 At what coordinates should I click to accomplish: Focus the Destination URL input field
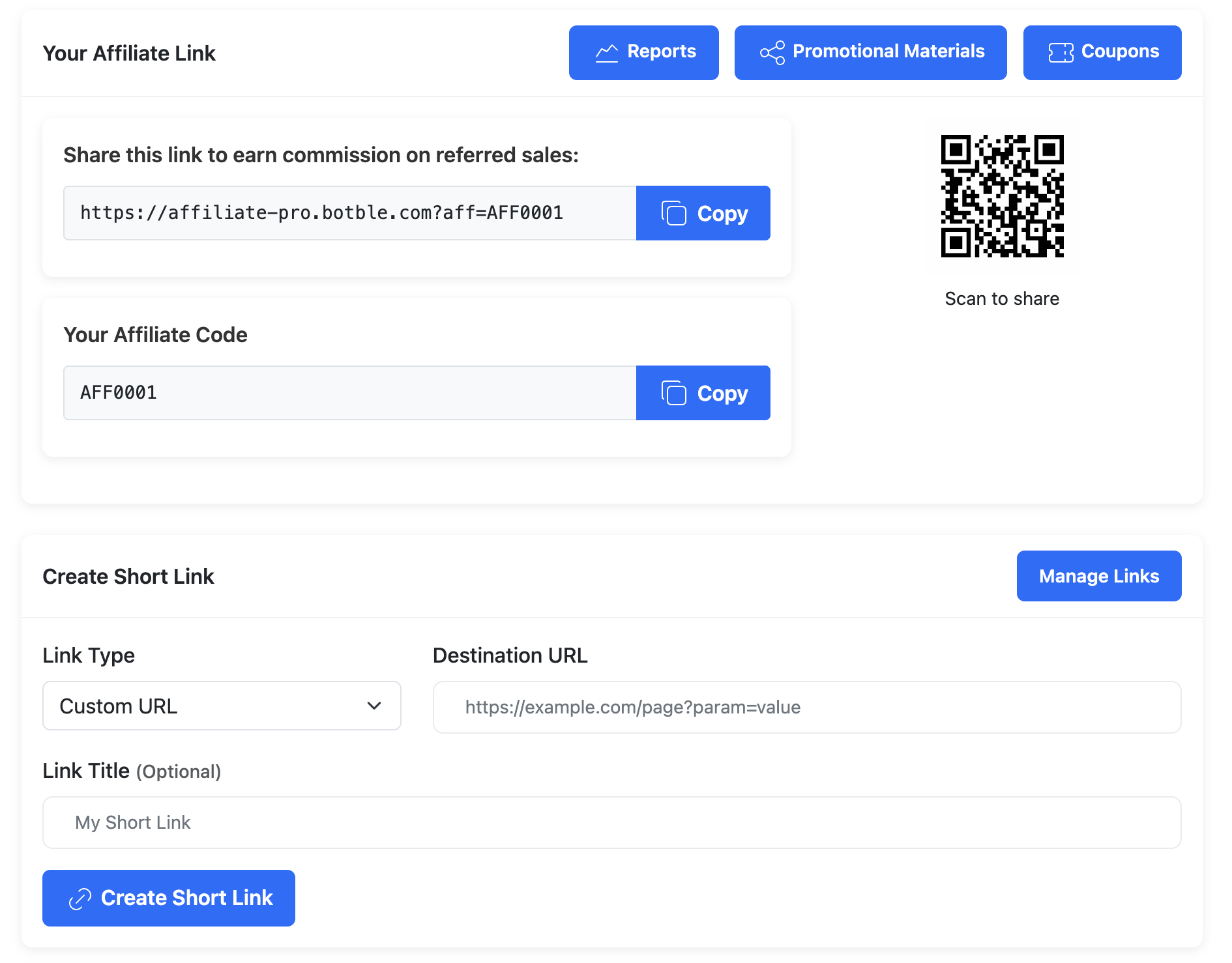[x=806, y=708]
